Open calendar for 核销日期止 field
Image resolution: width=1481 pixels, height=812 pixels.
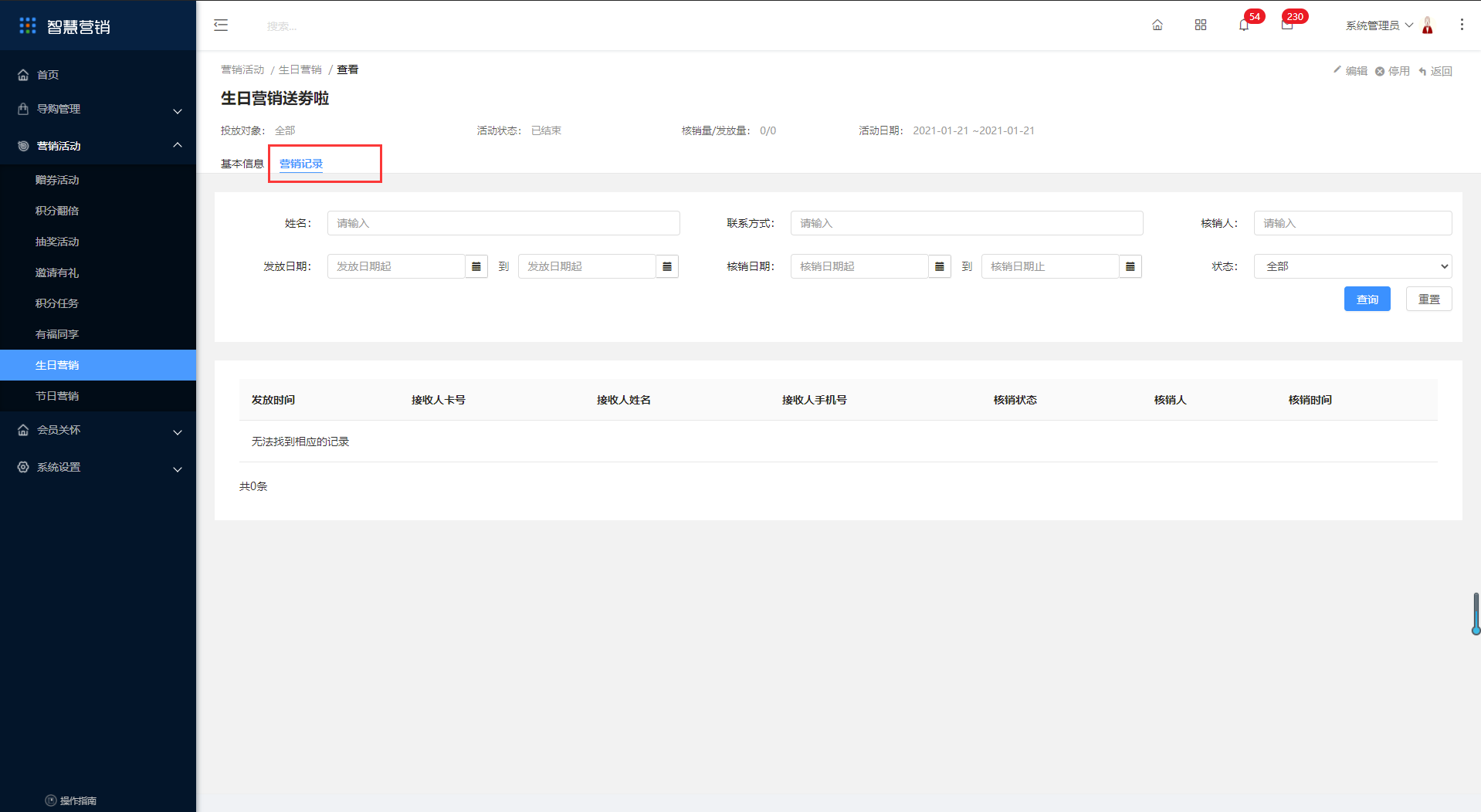[1130, 266]
